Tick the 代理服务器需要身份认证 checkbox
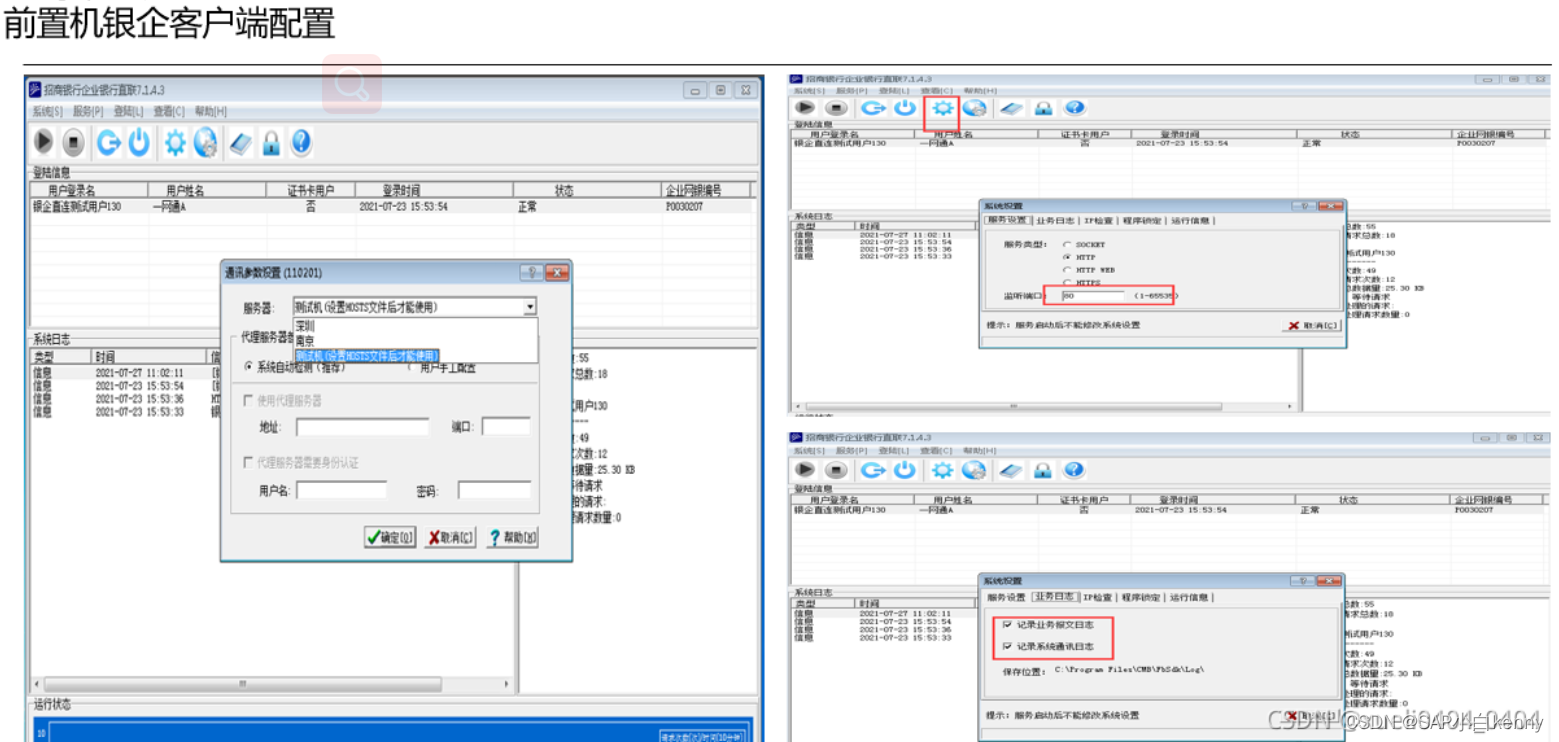 249,462
